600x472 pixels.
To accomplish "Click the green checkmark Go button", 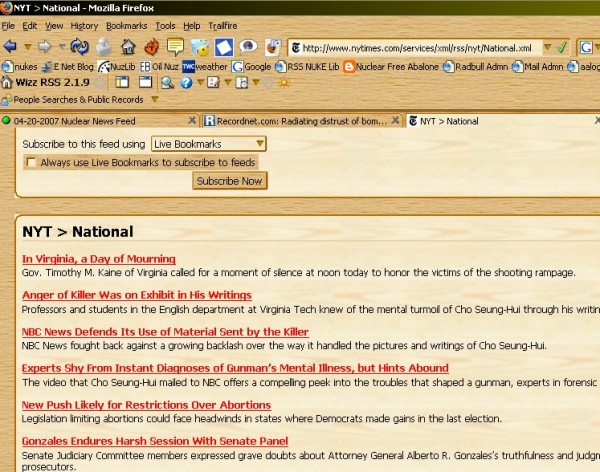I will pyautogui.click(x=562, y=47).
